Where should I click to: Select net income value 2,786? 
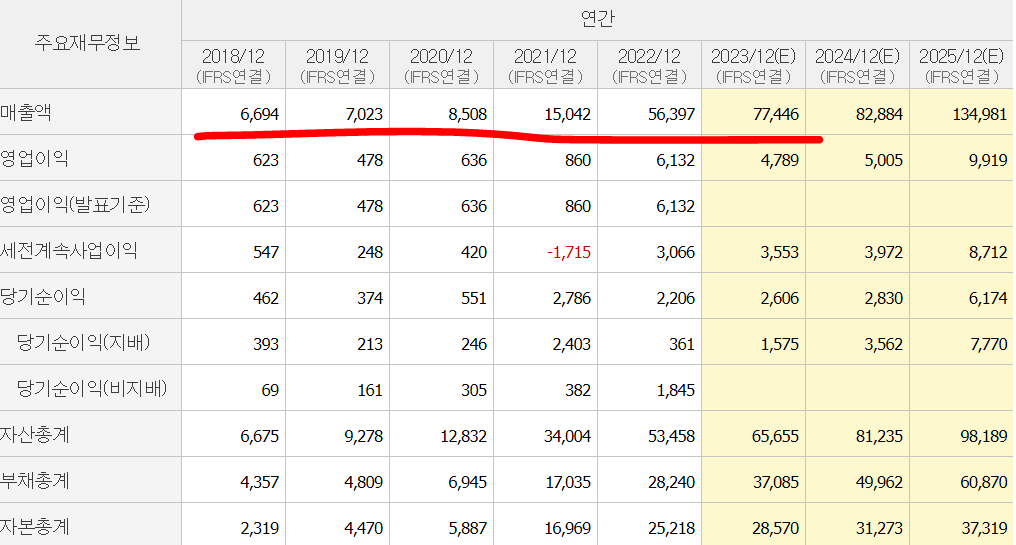pos(572,298)
